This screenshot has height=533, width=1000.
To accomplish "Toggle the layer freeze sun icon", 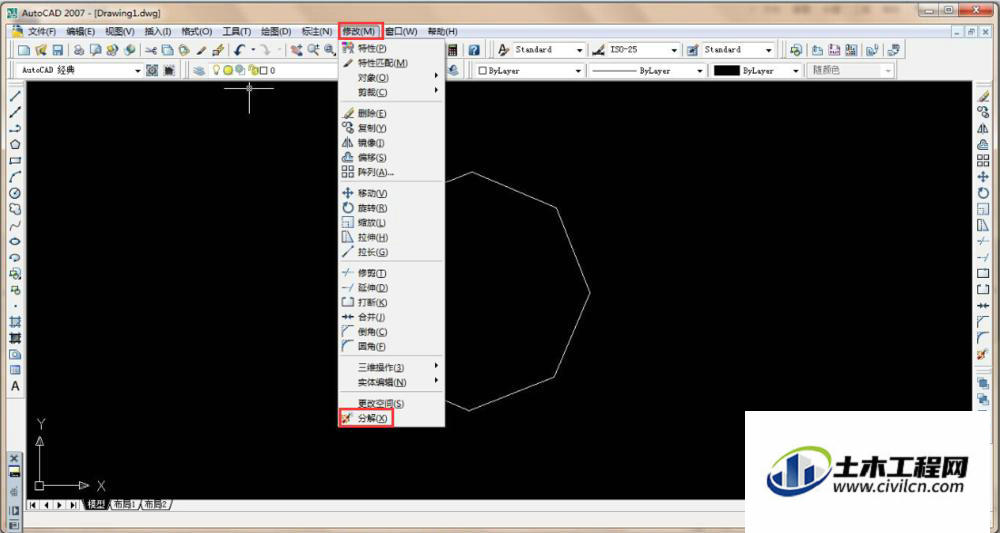I will pyautogui.click(x=228, y=70).
